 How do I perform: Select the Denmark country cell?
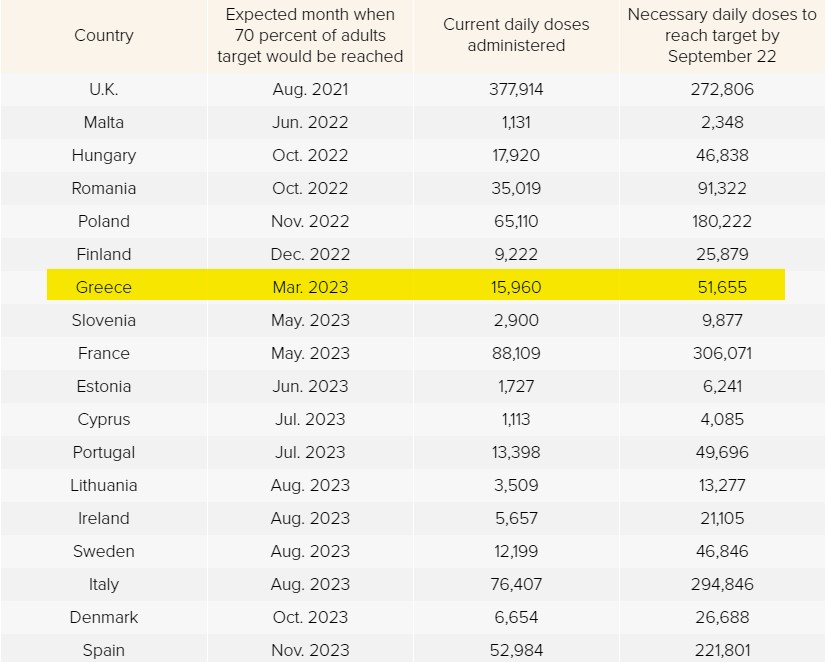click(x=104, y=617)
